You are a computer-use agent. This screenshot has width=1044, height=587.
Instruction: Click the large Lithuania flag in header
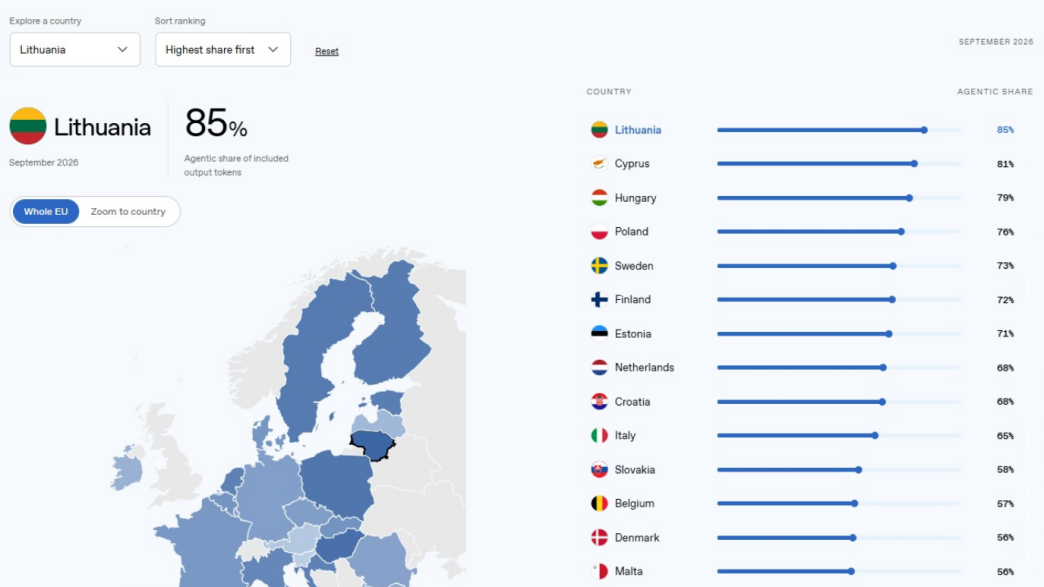(x=28, y=126)
